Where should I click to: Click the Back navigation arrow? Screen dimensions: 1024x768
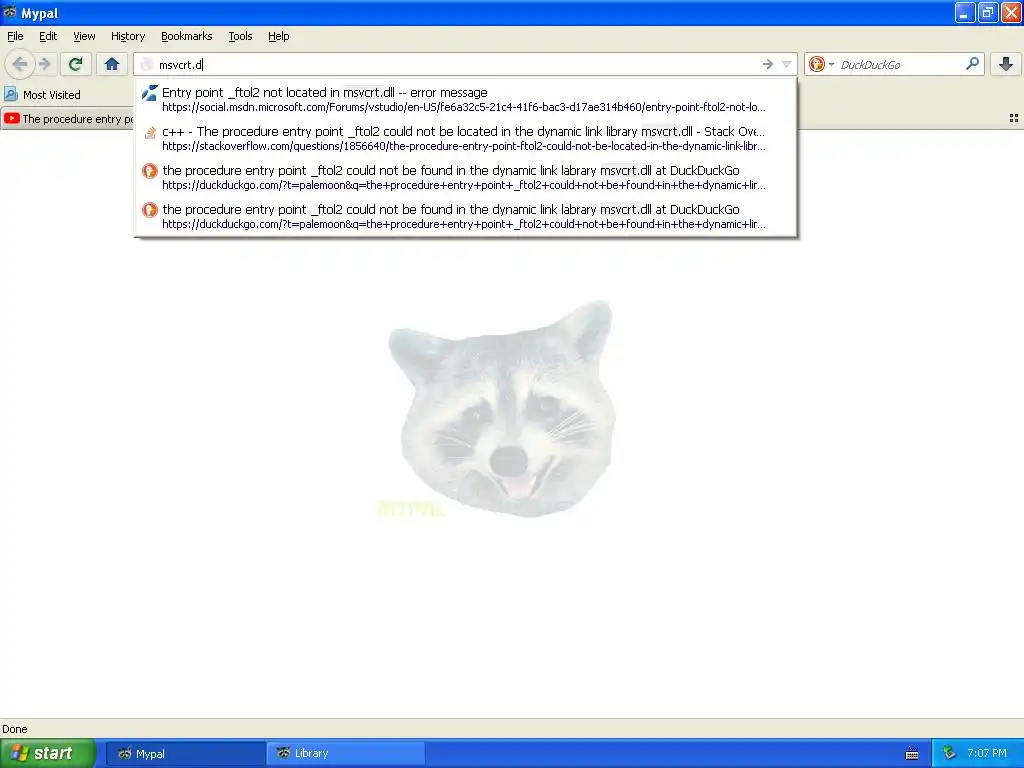point(20,64)
